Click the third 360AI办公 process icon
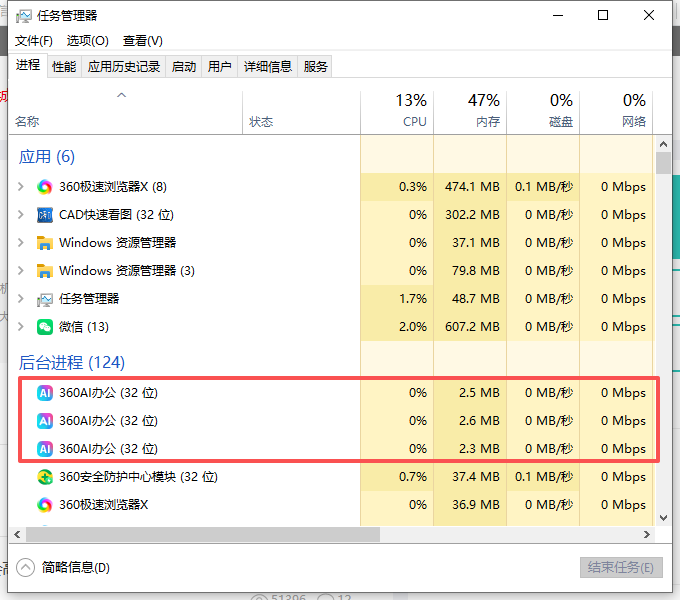The image size is (680, 600). tap(45, 449)
